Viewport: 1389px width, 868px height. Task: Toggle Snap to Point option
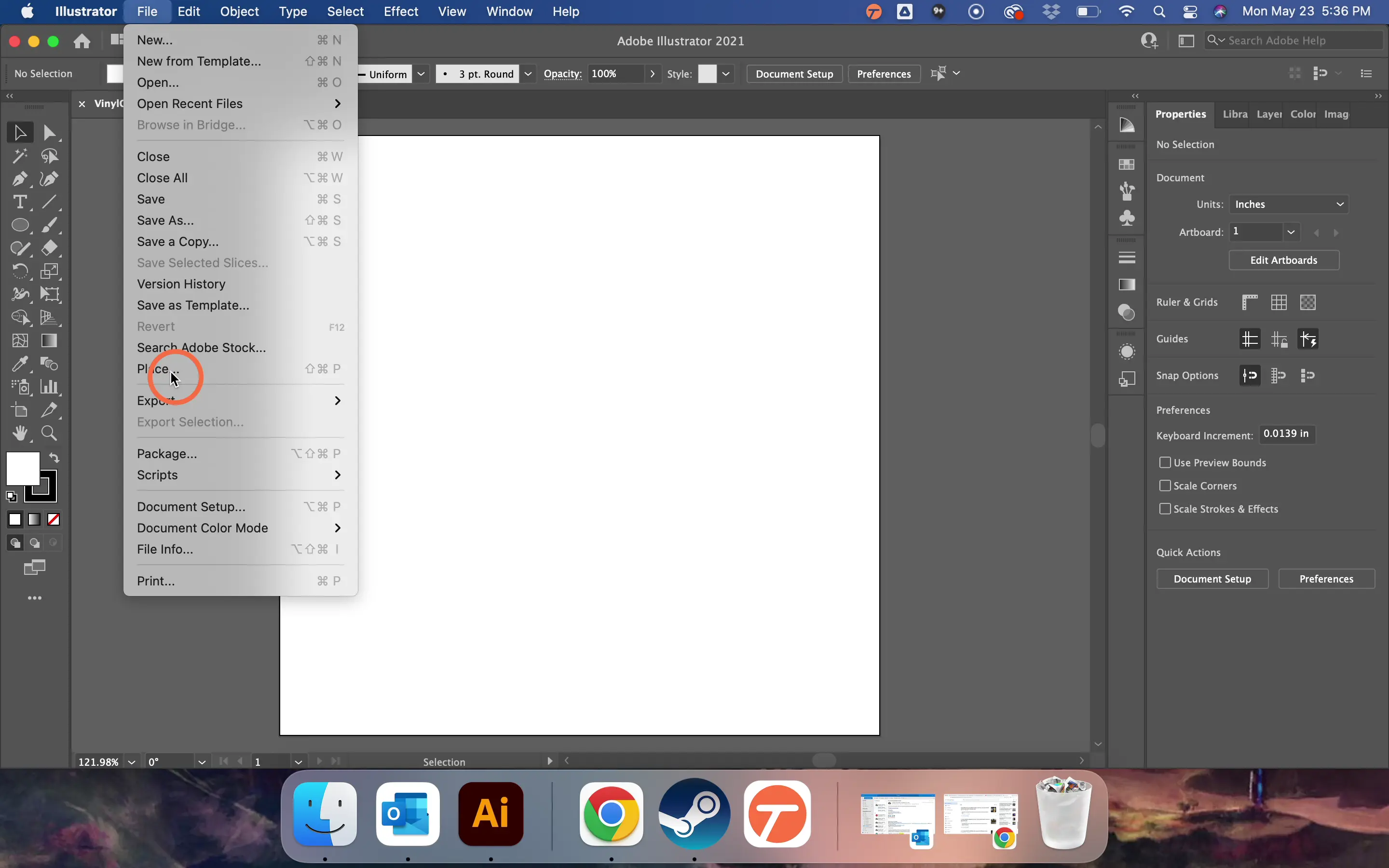[x=1250, y=376]
